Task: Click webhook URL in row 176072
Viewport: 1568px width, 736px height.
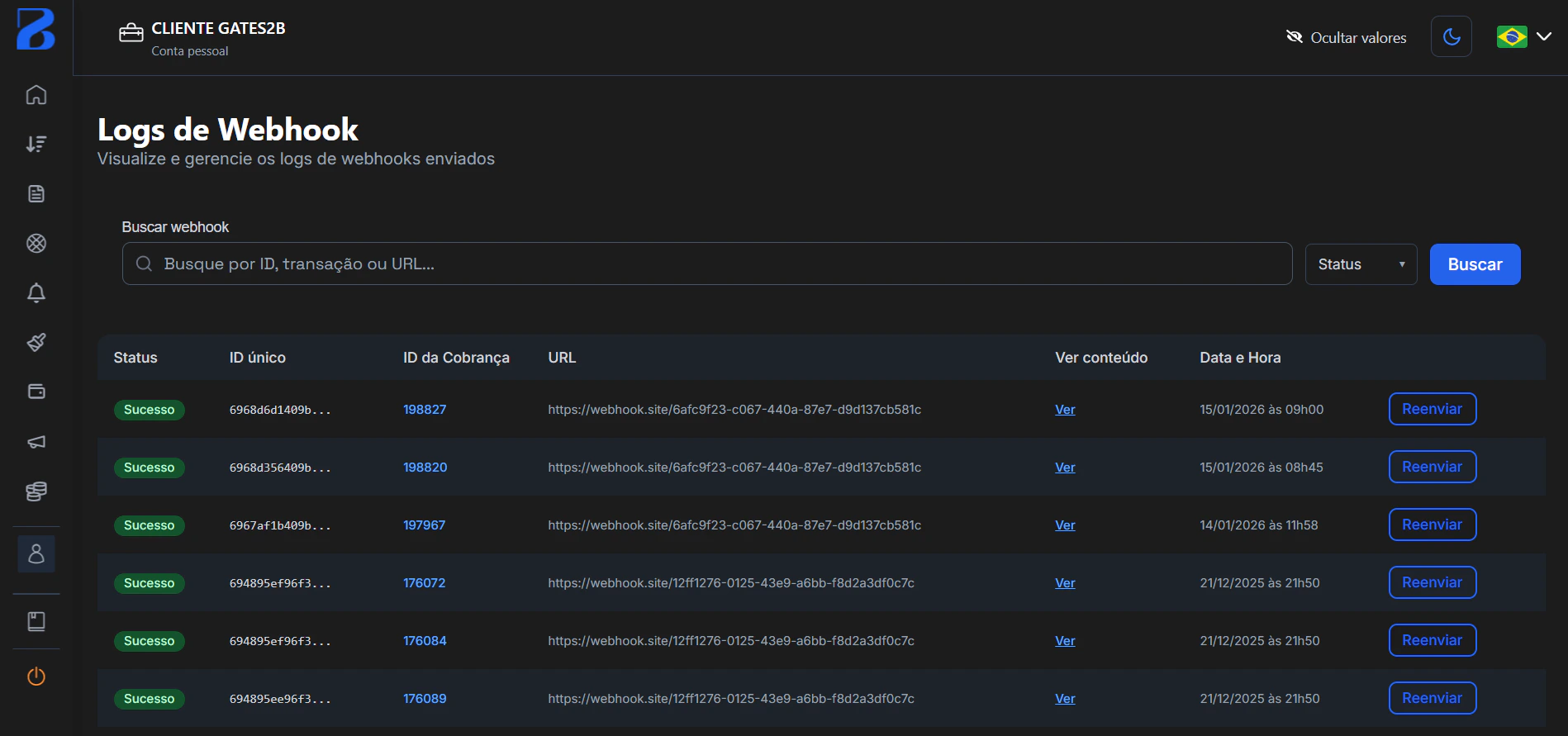Action: (x=731, y=583)
